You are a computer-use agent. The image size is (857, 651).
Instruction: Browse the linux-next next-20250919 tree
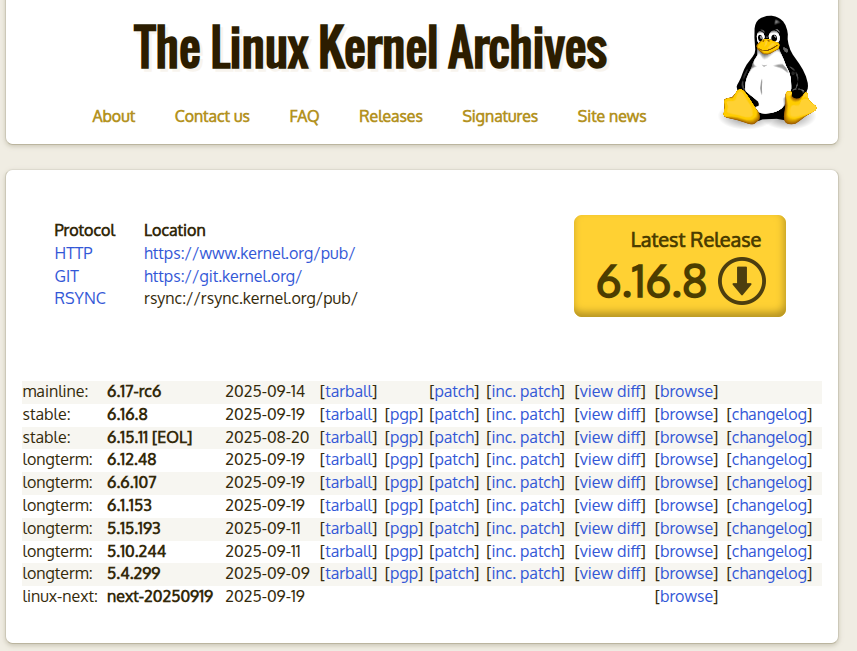coord(686,596)
